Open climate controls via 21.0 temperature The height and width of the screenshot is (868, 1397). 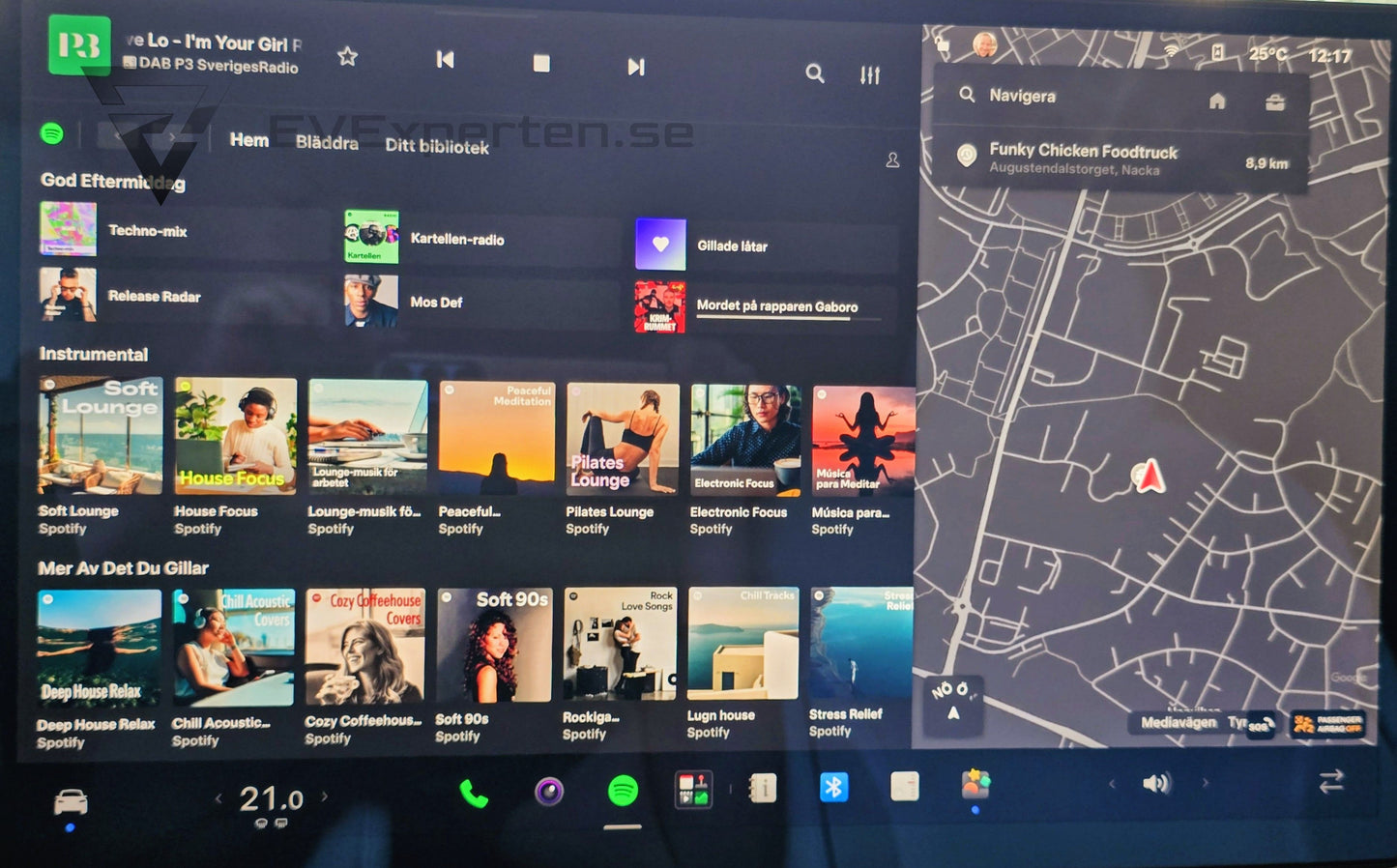coord(271,799)
